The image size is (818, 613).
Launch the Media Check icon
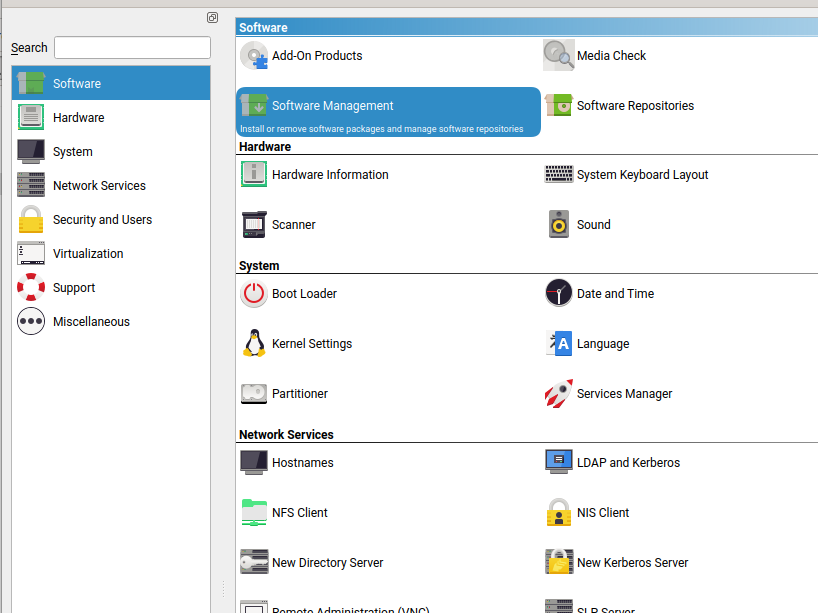click(559, 55)
